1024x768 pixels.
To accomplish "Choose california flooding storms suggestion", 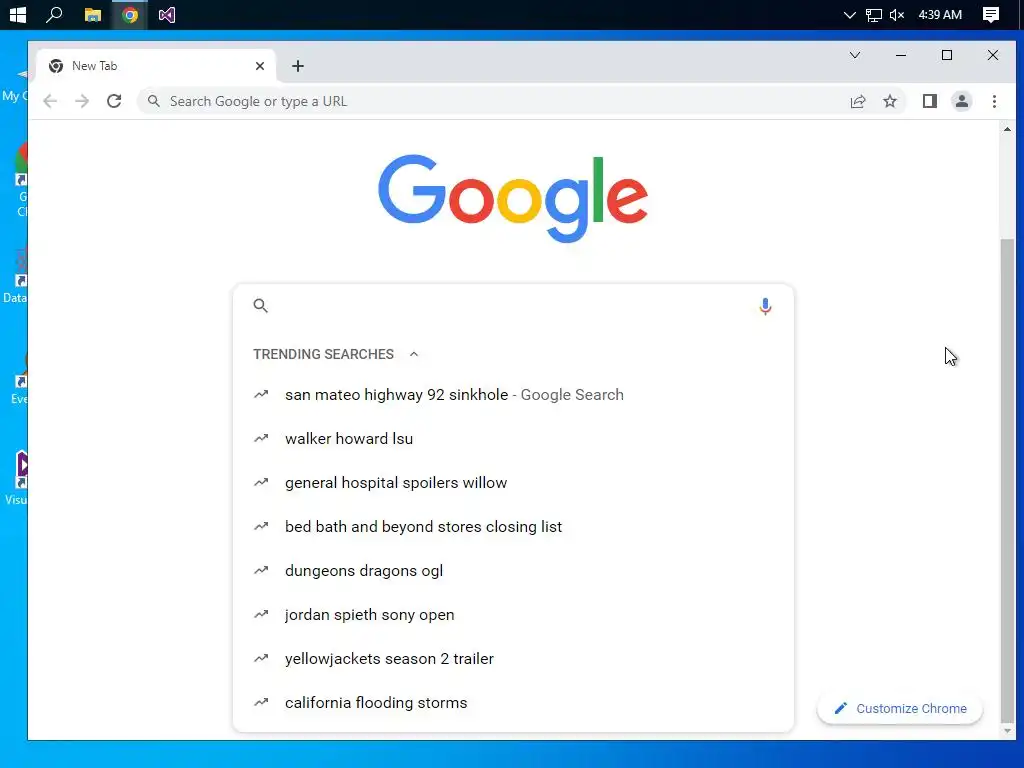I will coord(513,703).
